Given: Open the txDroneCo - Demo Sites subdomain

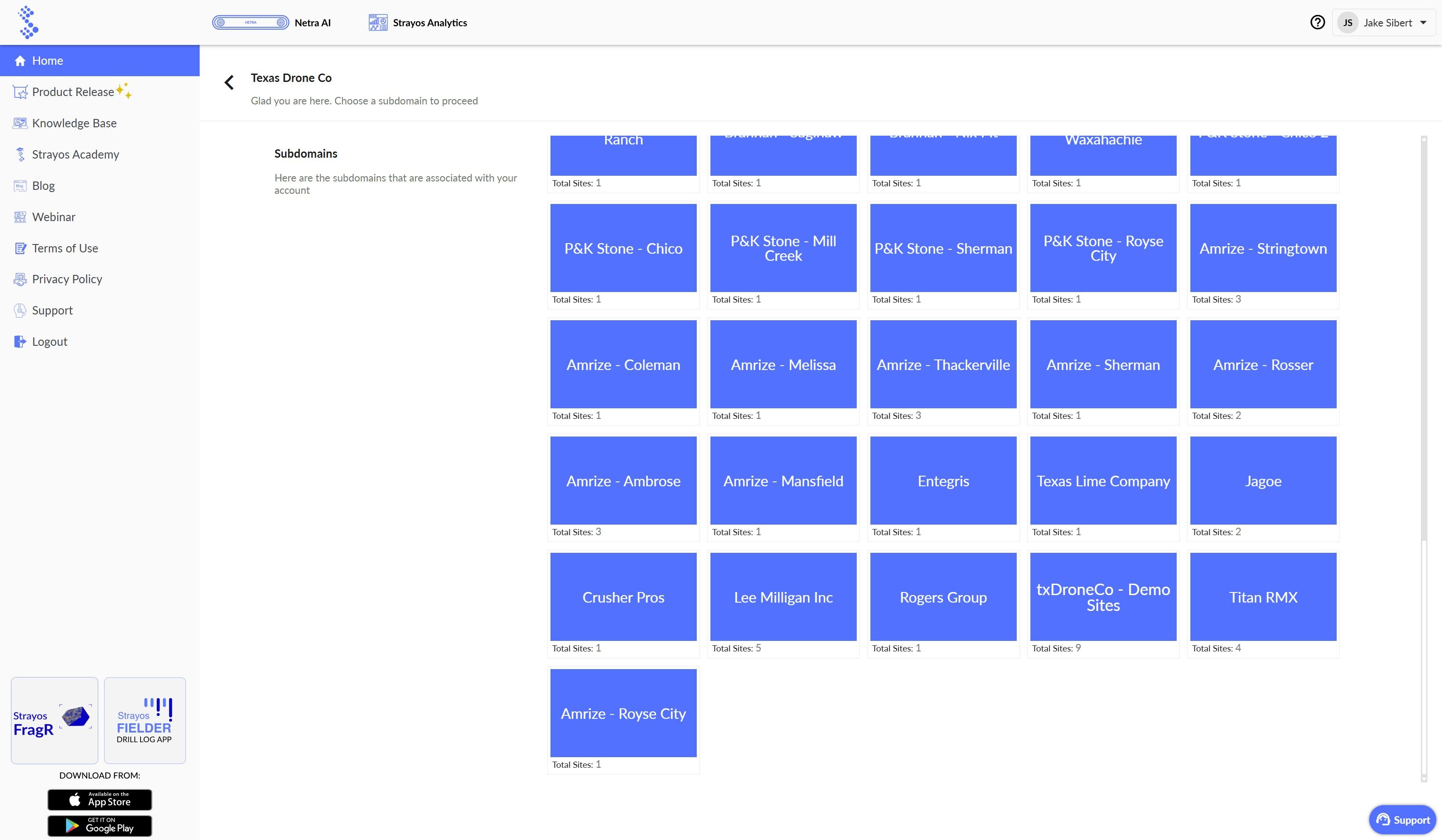Looking at the screenshot, I should 1103,597.
